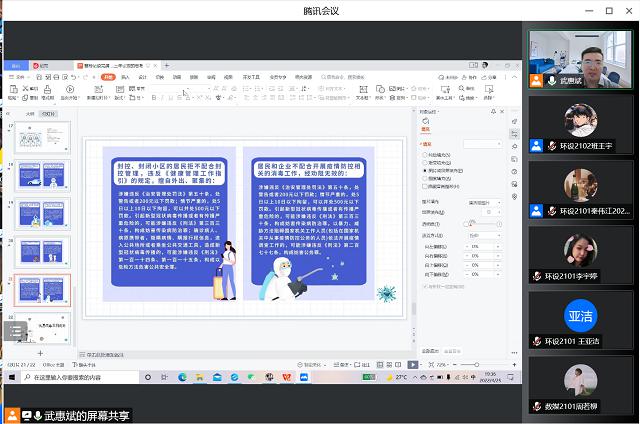Select slide 20 thumbnail
The height and width of the screenshot is (424, 640).
pyautogui.click(x=42, y=252)
